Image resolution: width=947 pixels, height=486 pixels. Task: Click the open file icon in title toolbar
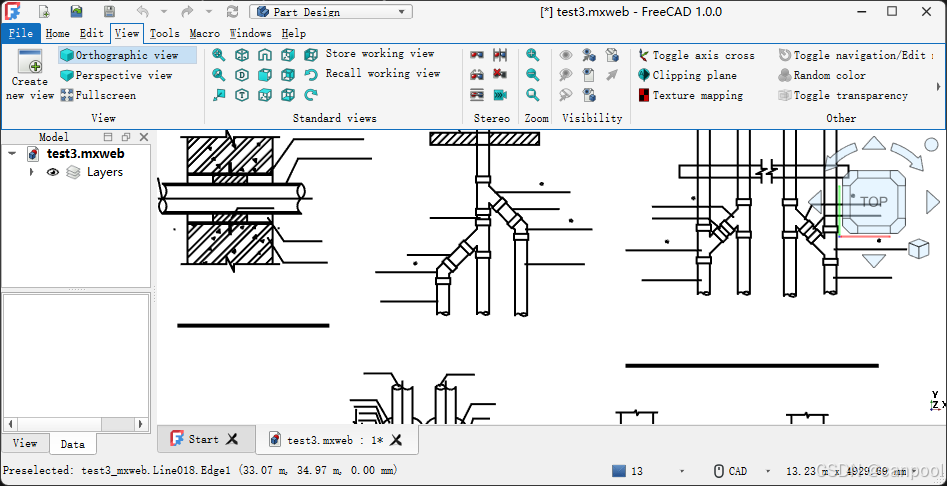coord(76,11)
